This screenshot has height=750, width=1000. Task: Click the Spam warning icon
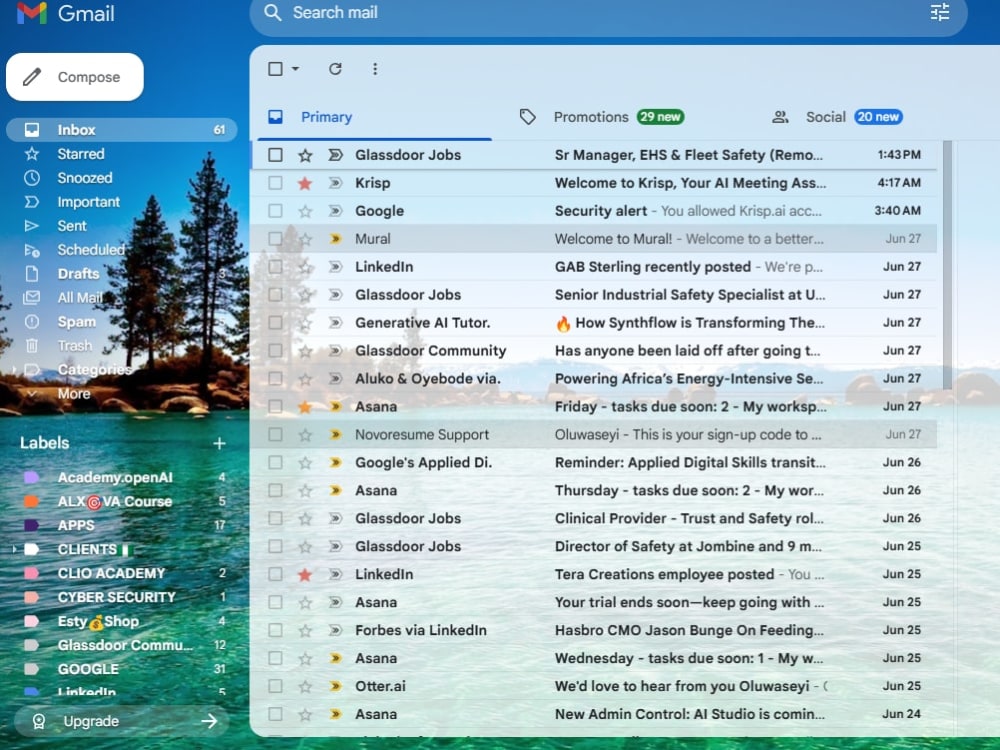click(x=32, y=322)
